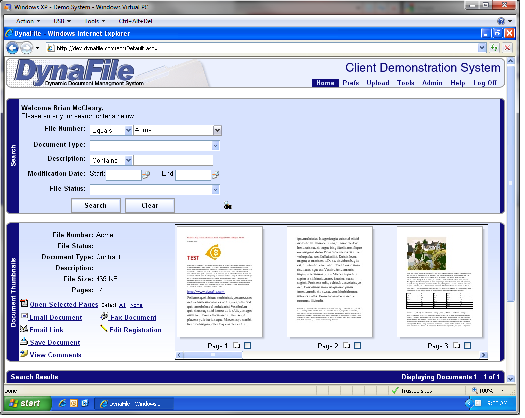Click the Windows start button

click(x=28, y=403)
